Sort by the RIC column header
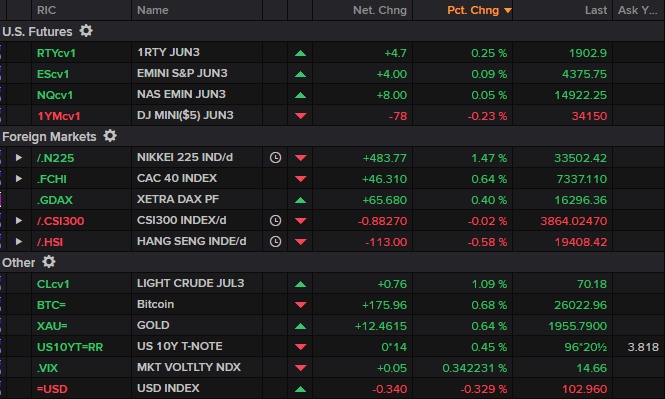This screenshot has width=665, height=399. click(x=47, y=10)
